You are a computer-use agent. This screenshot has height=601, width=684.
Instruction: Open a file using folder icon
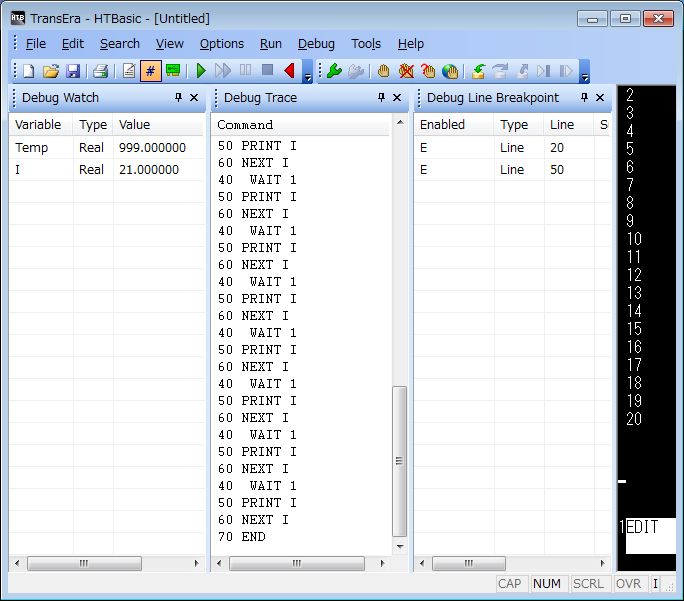51,71
